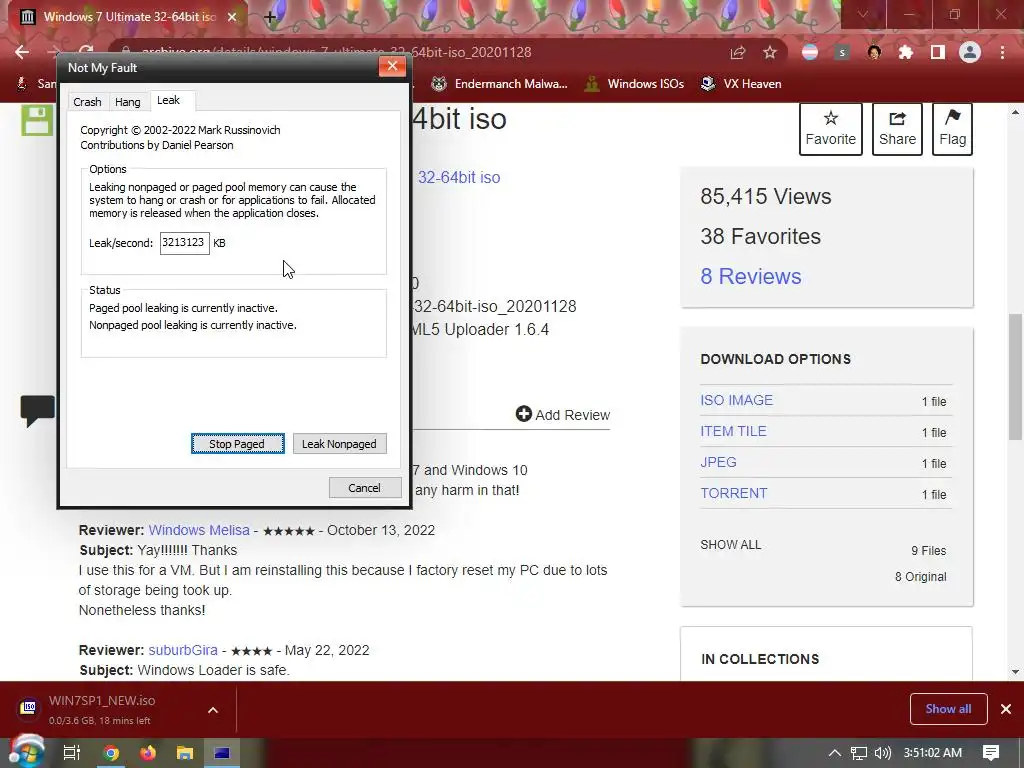Click Add Review plus icon
The image size is (1024, 768).
pyautogui.click(x=524, y=413)
